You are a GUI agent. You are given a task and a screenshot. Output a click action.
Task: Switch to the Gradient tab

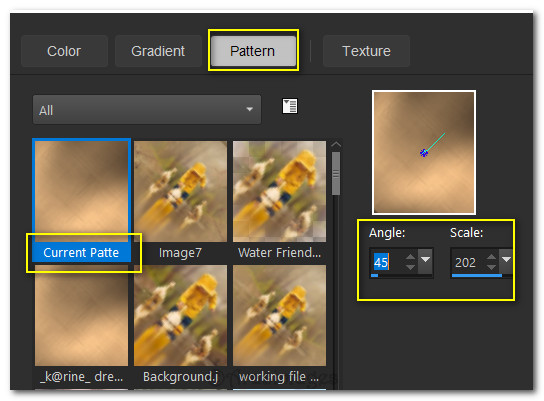click(158, 51)
